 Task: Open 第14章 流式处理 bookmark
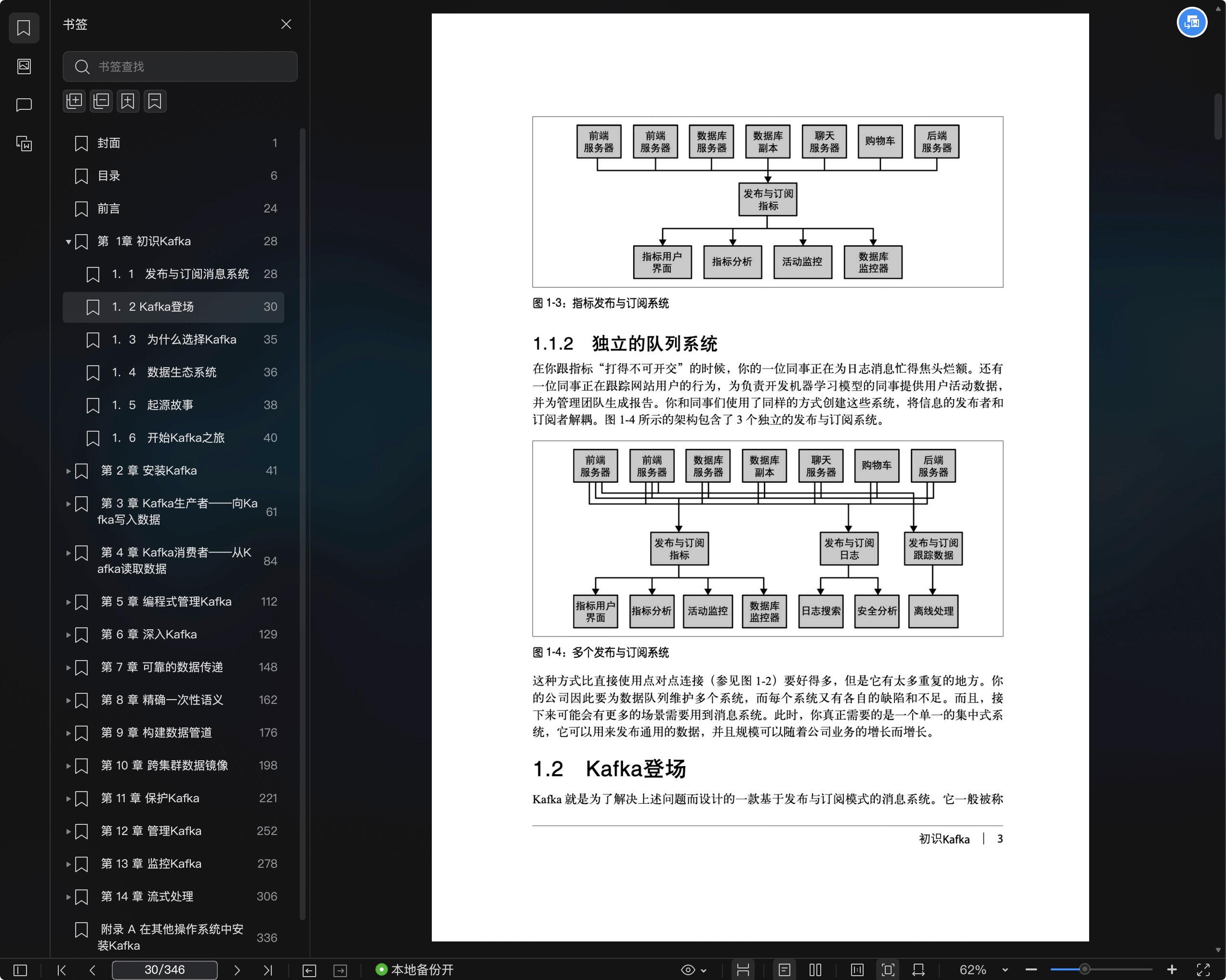pos(173,897)
